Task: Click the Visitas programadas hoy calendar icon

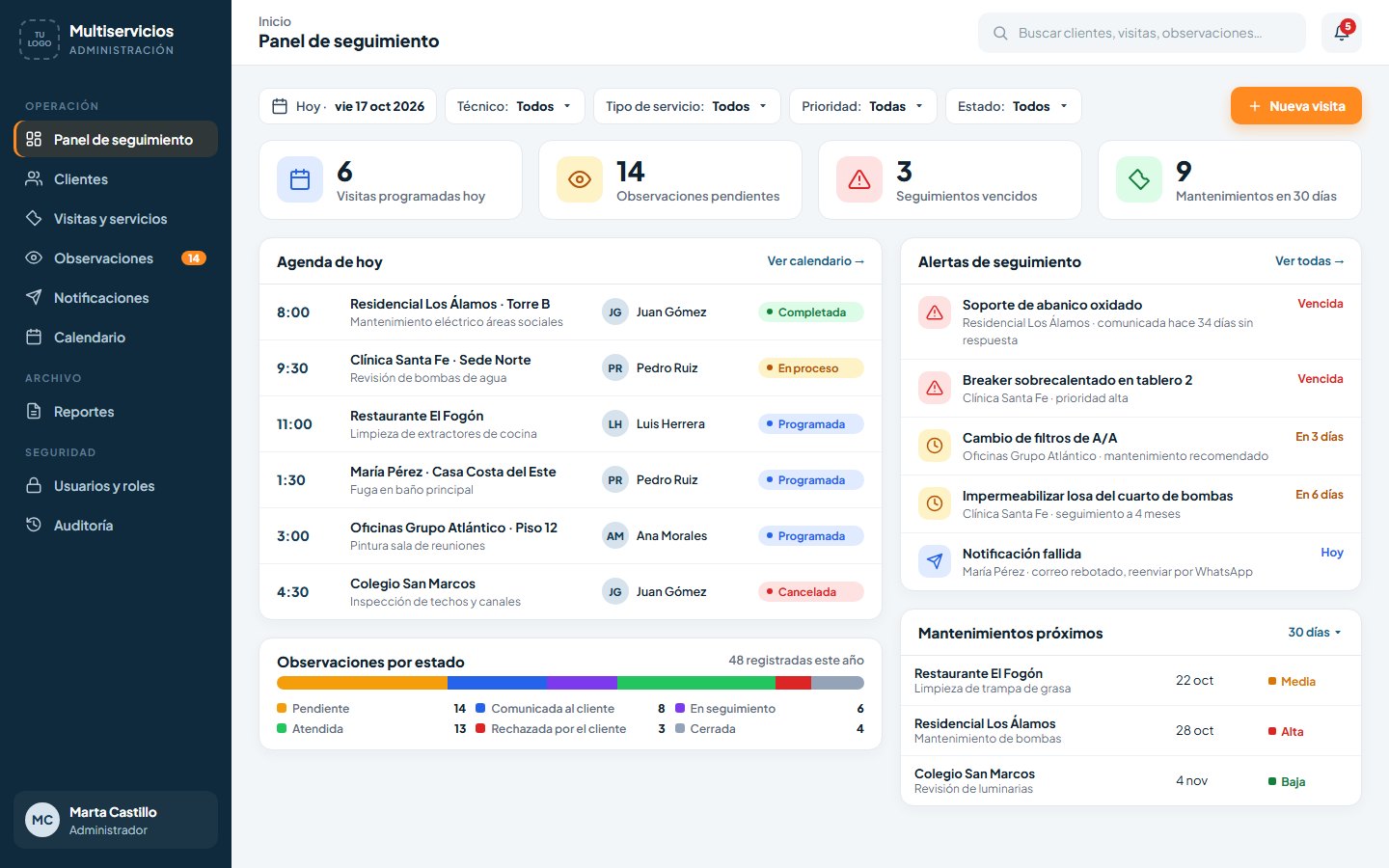Action: pos(300,179)
